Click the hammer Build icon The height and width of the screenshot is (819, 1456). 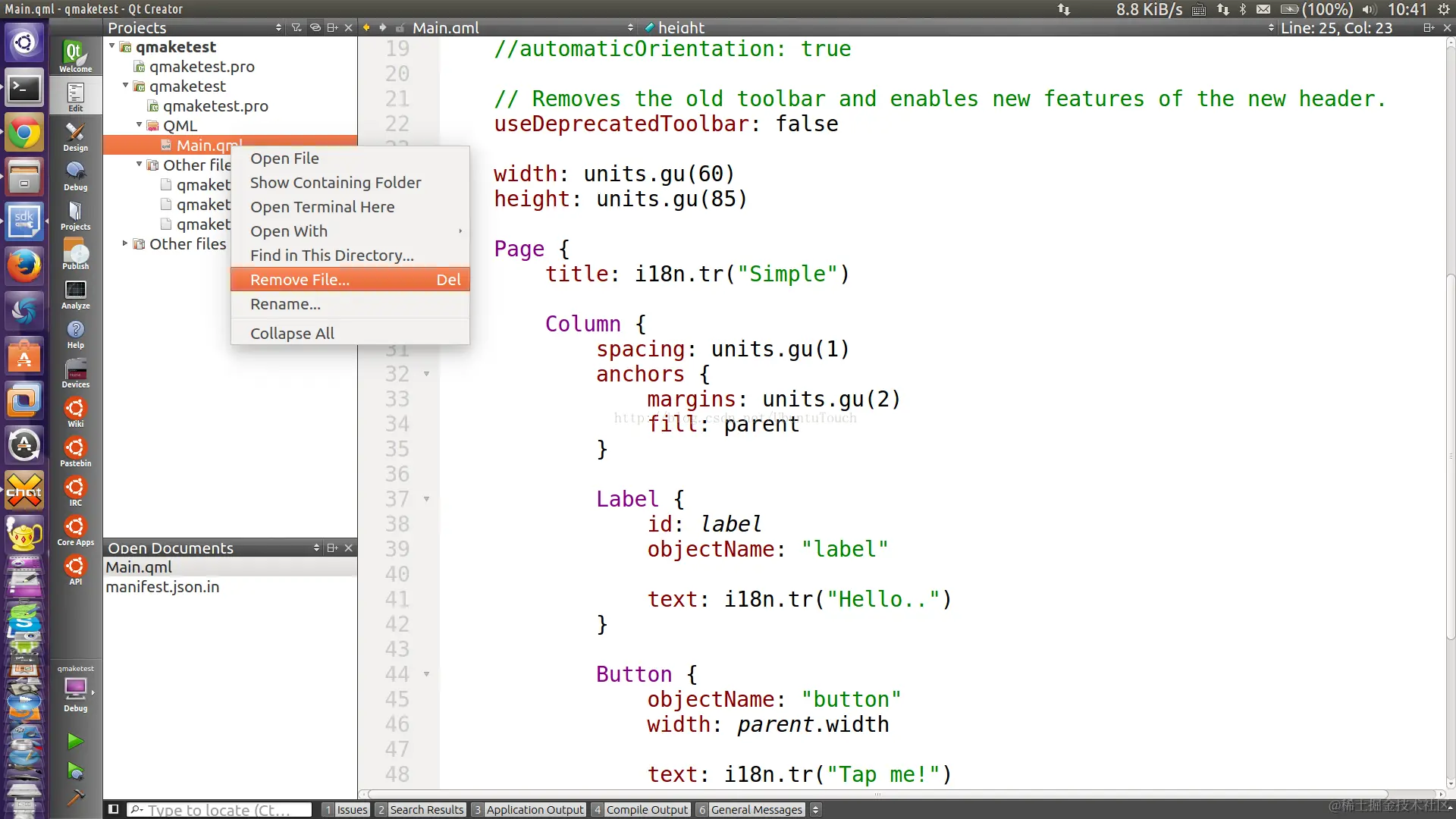(75, 798)
